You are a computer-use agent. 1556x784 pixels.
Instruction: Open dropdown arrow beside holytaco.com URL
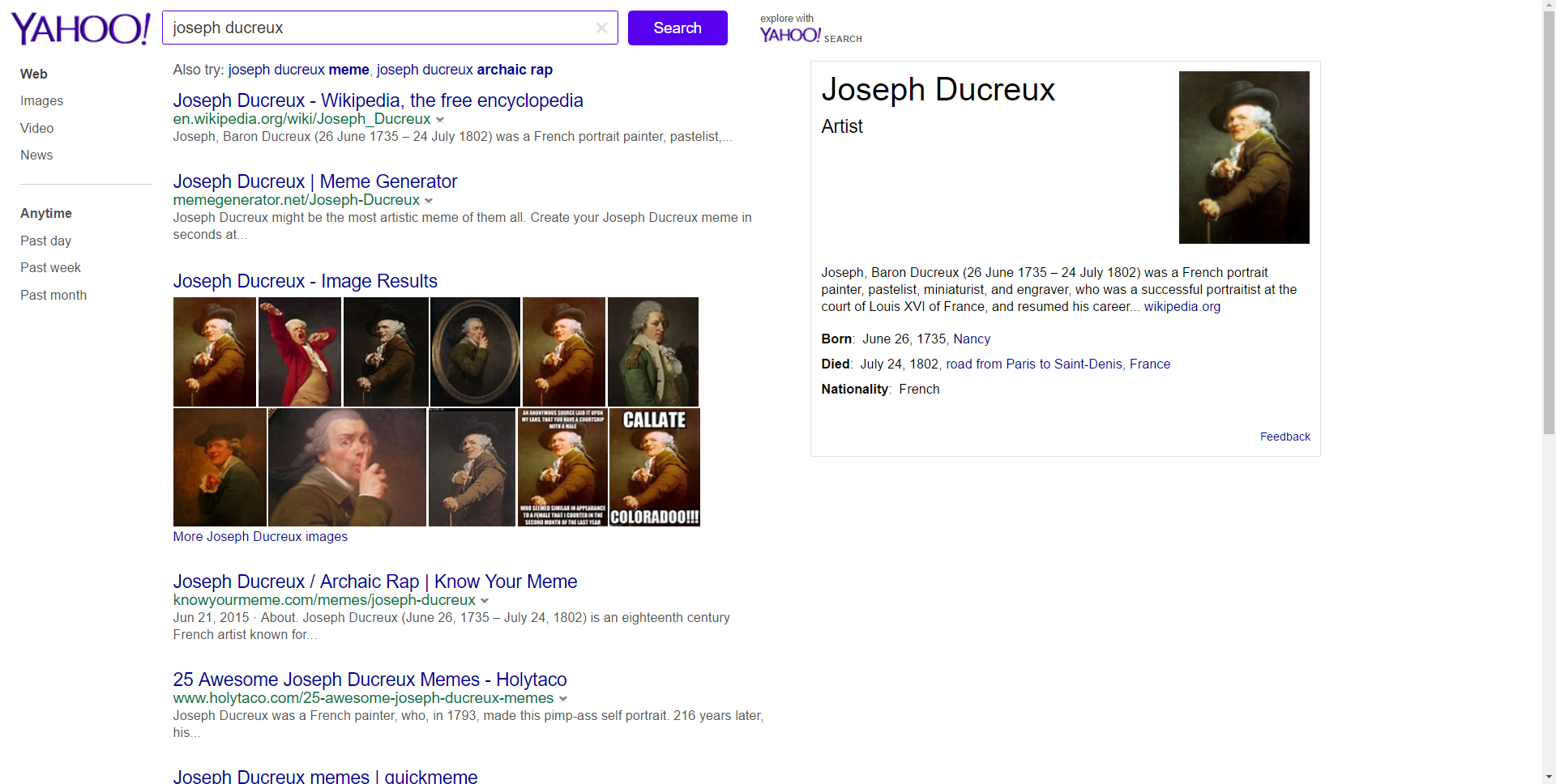563,699
